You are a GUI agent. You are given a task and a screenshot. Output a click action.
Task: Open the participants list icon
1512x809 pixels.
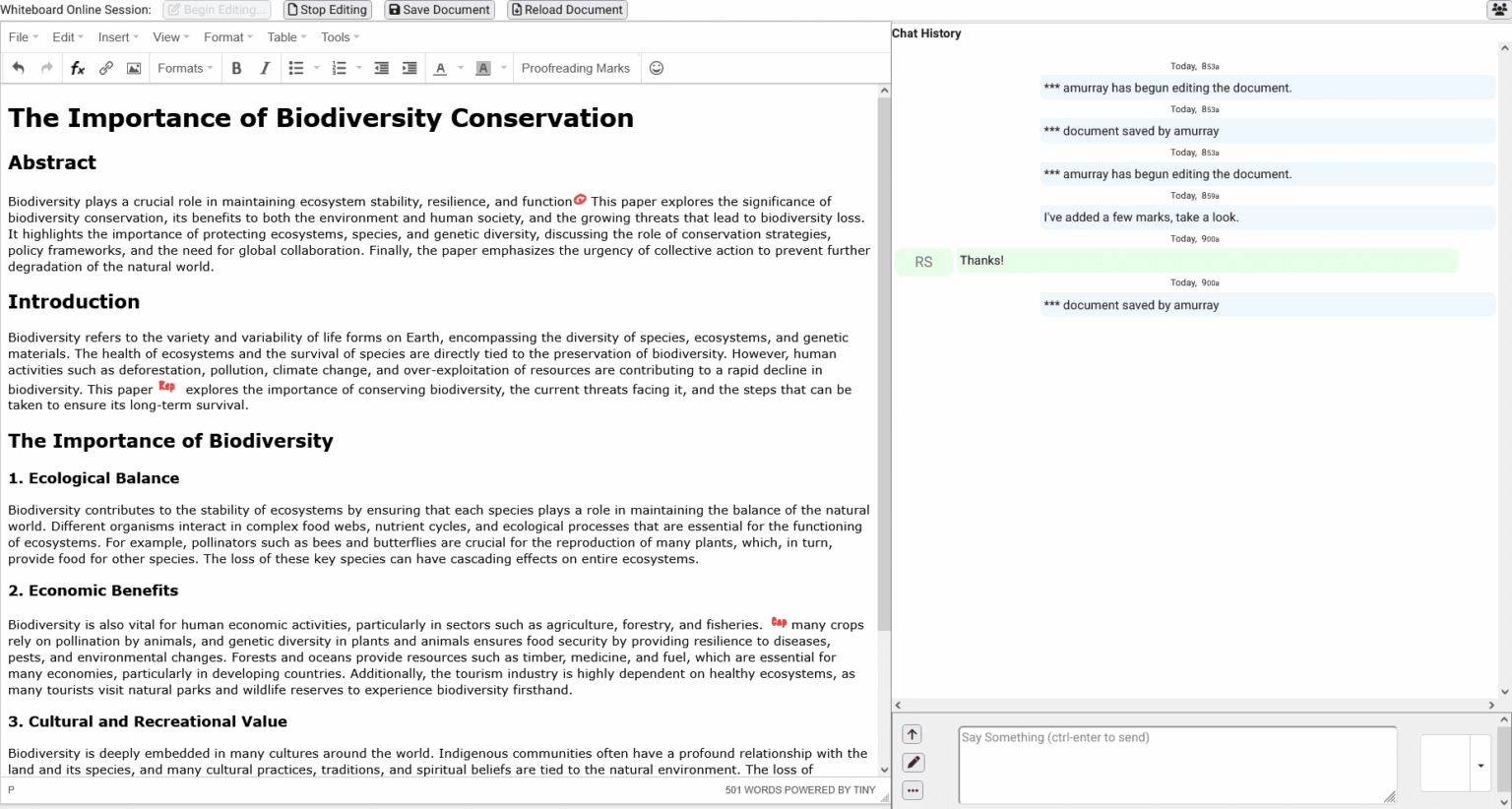1498,10
